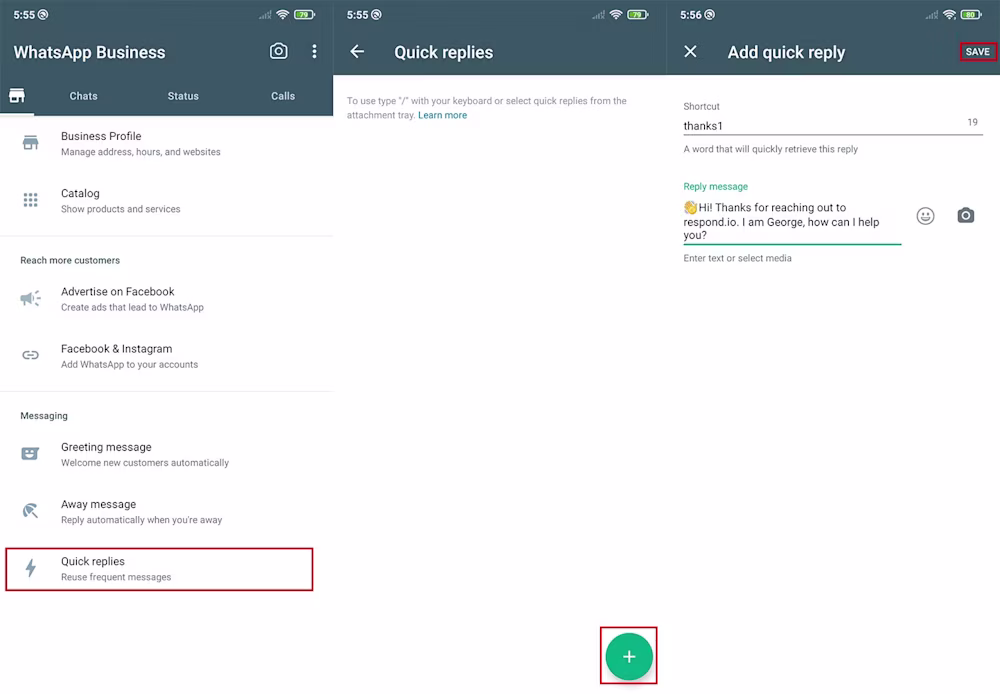
Task: Save the quick reply
Action: (977, 52)
